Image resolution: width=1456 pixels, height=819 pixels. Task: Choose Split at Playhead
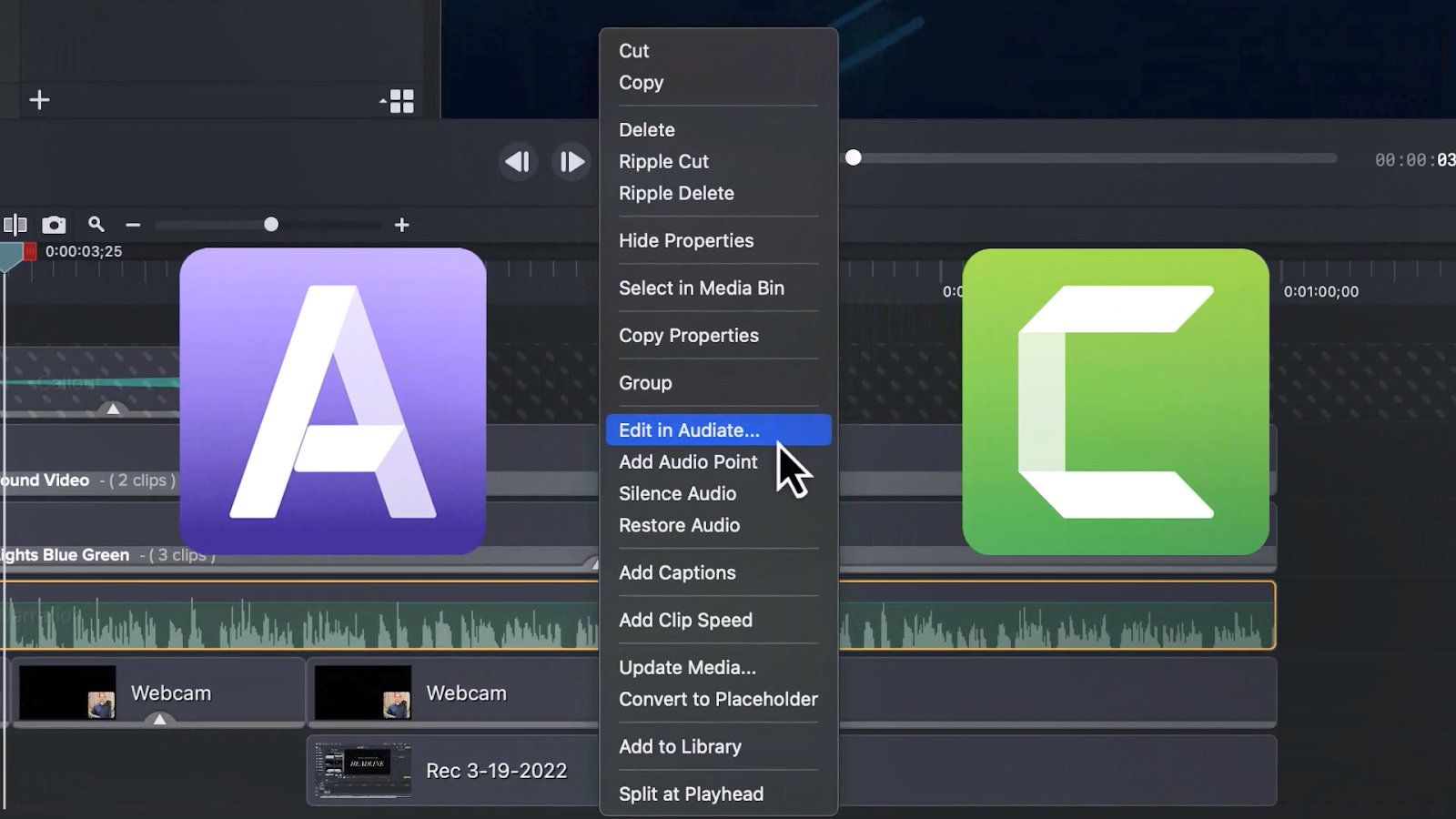[x=691, y=794]
